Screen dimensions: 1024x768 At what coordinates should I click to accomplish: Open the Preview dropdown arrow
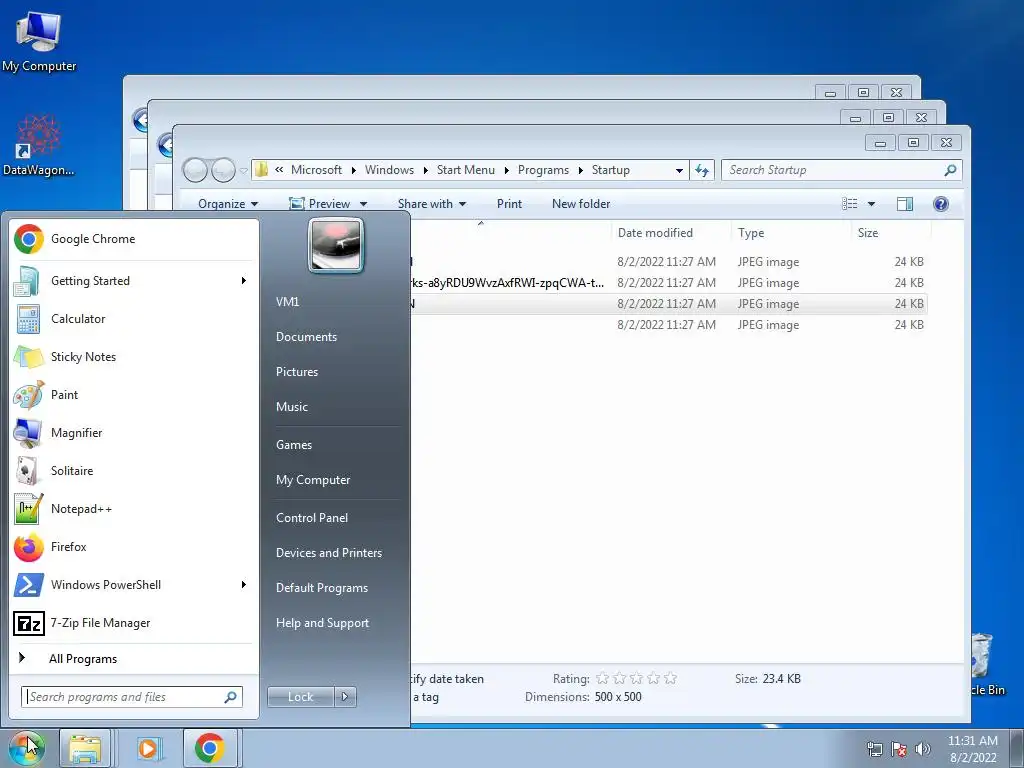pyautogui.click(x=363, y=204)
